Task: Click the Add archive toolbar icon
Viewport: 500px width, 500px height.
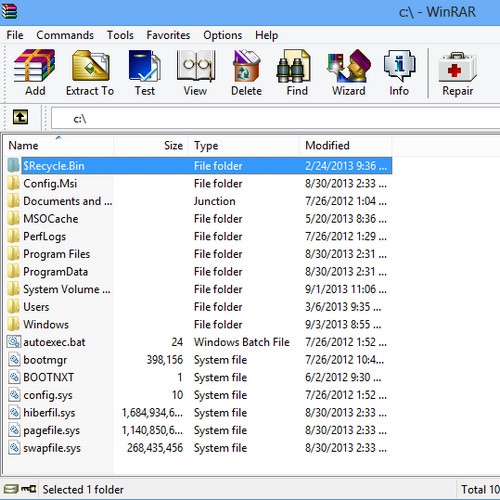Action: pyautogui.click(x=34, y=66)
